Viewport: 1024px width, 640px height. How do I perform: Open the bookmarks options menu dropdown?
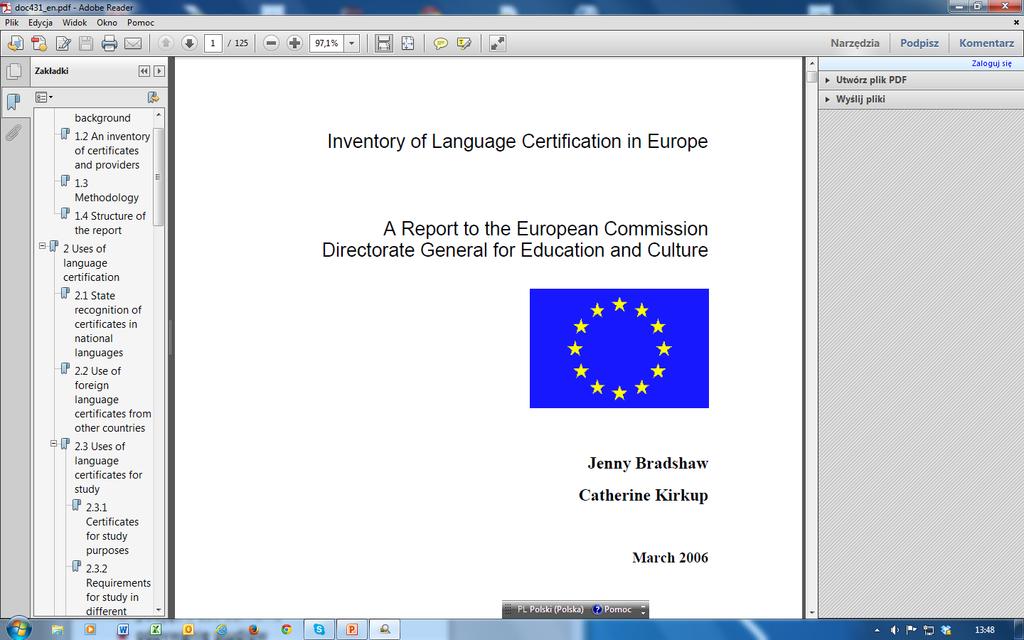click(x=44, y=97)
